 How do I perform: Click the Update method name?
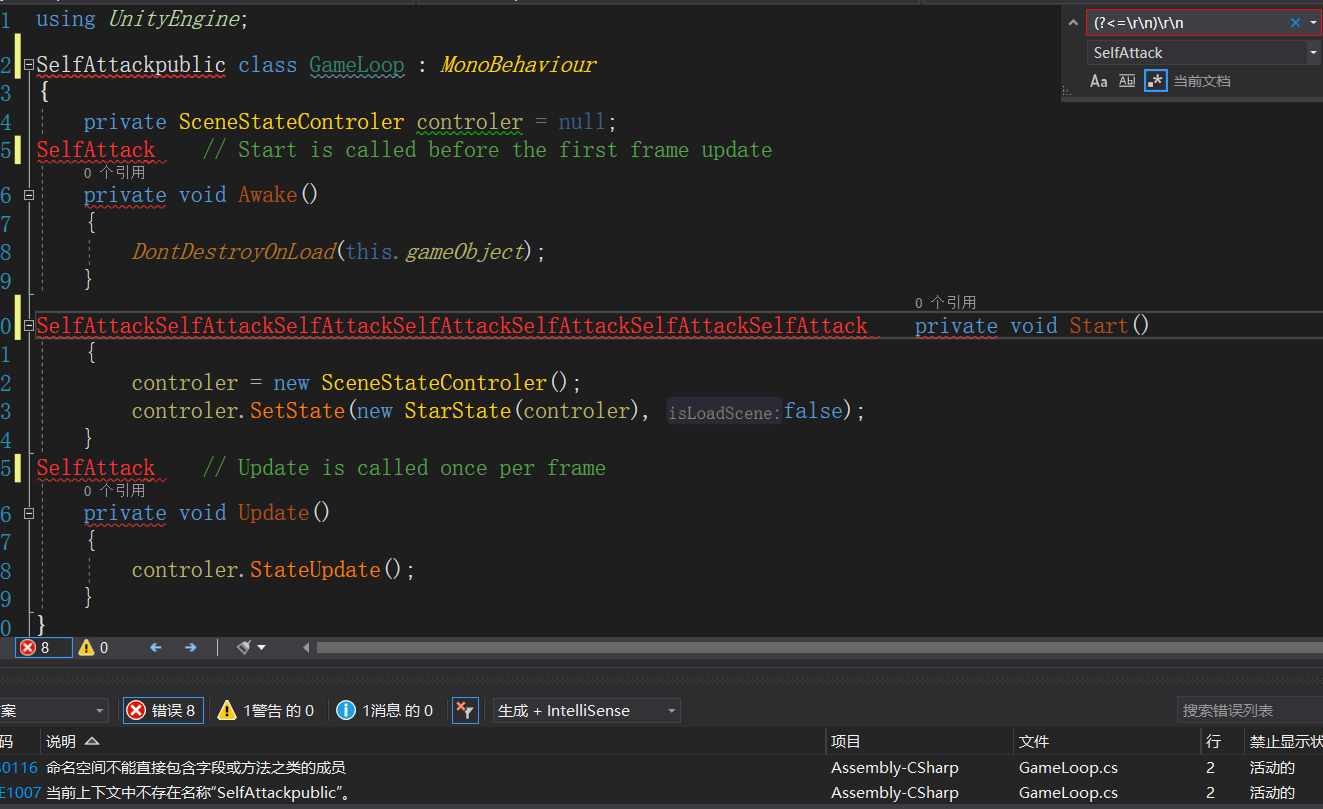click(274, 513)
